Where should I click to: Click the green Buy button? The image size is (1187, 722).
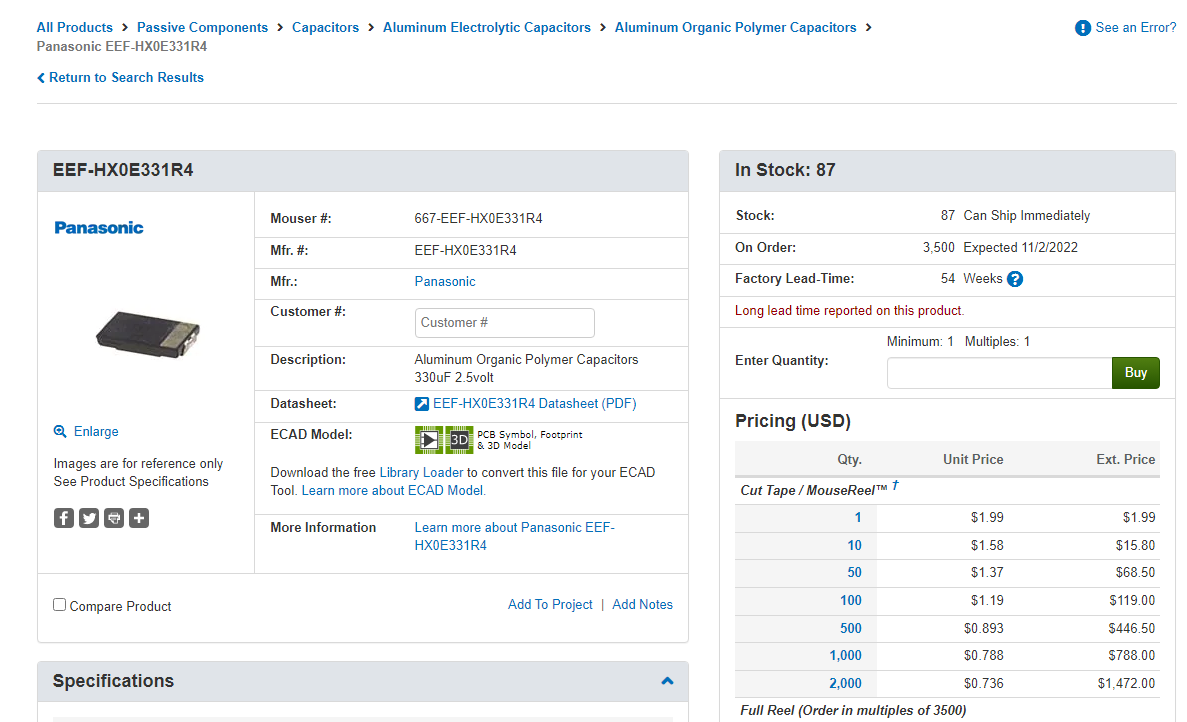point(1136,373)
